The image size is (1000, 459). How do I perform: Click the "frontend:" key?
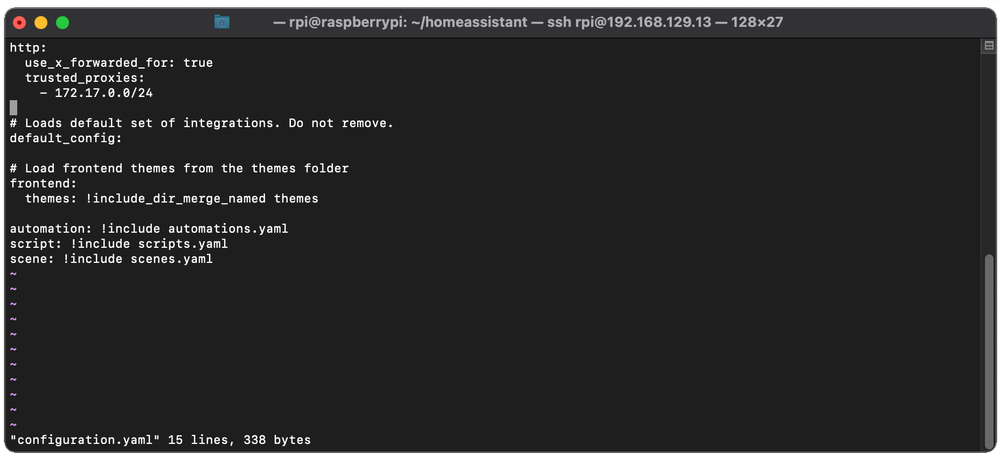pos(42,184)
